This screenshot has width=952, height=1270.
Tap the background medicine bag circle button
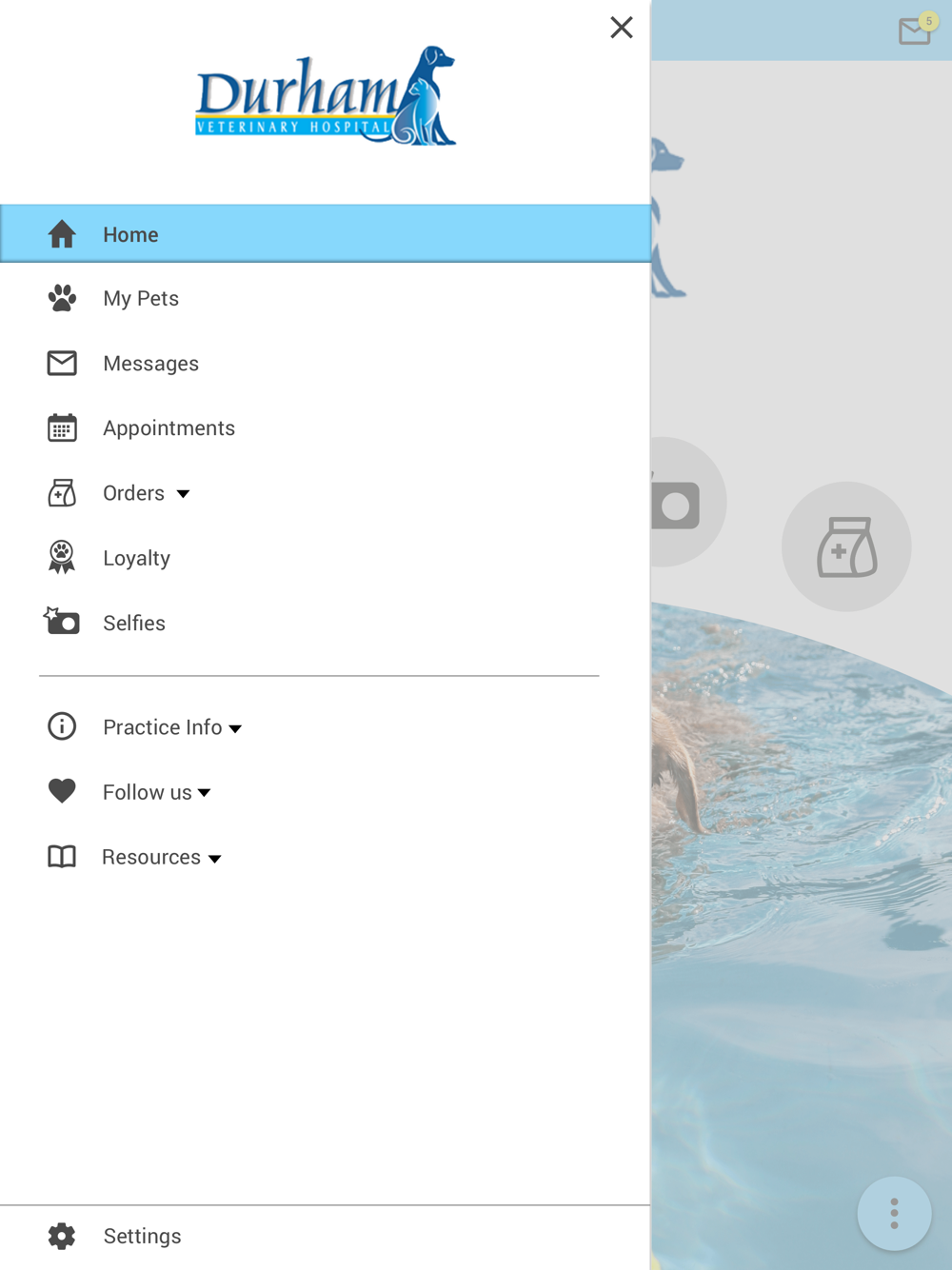point(846,546)
